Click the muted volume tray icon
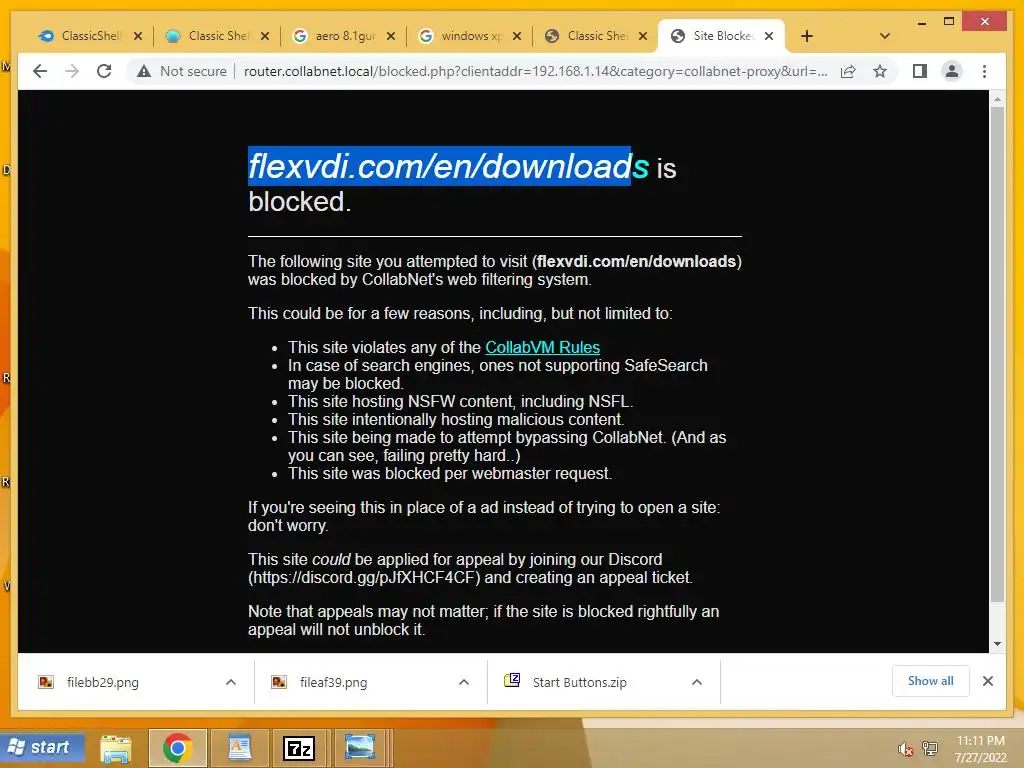 click(x=905, y=749)
